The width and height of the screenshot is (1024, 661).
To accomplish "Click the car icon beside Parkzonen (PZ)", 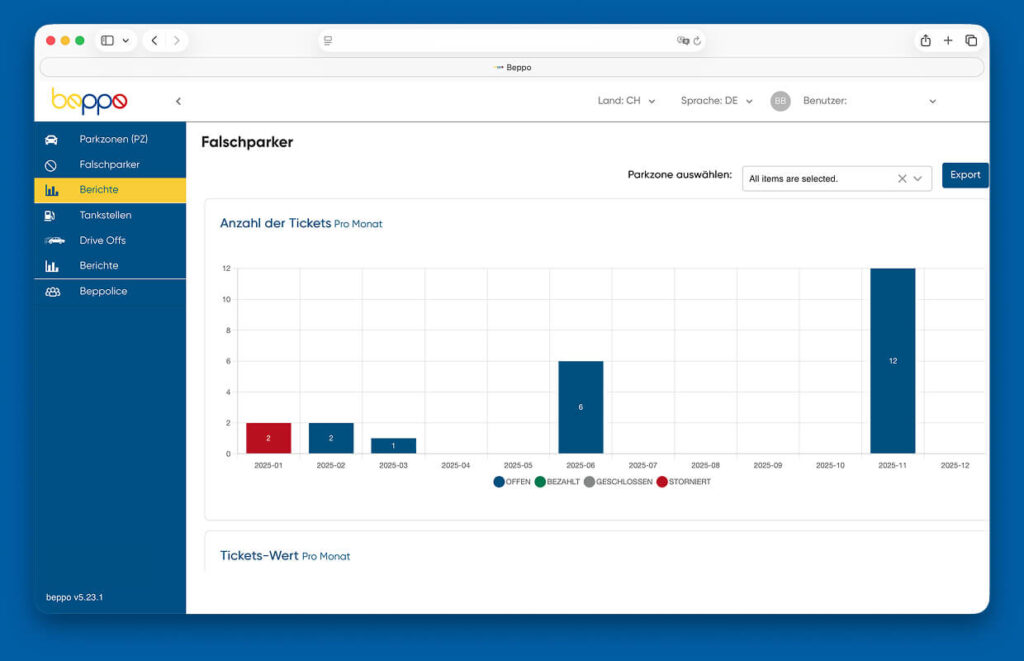I will pyautogui.click(x=52, y=140).
